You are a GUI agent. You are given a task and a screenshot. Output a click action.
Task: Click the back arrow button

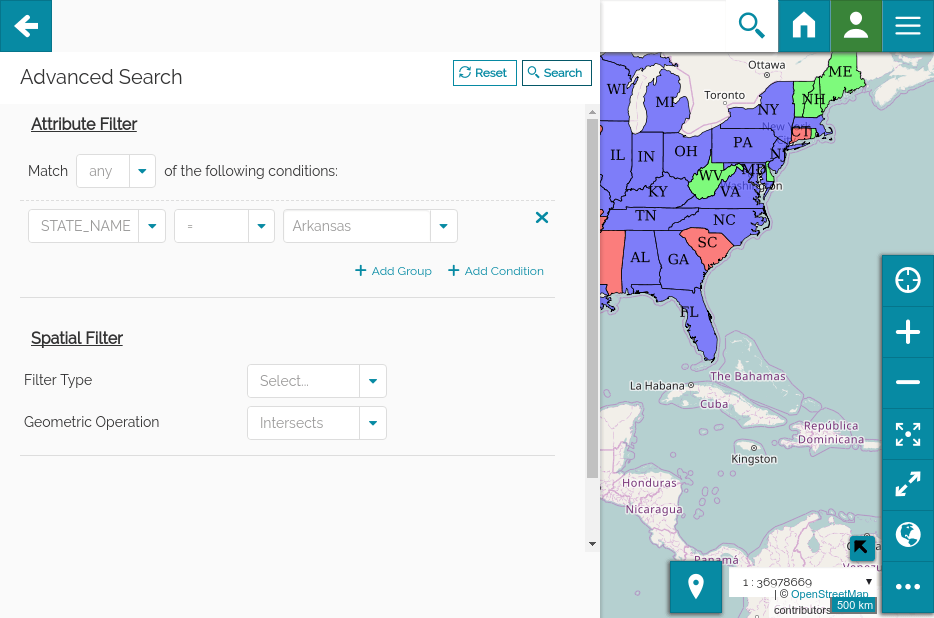tap(26, 26)
